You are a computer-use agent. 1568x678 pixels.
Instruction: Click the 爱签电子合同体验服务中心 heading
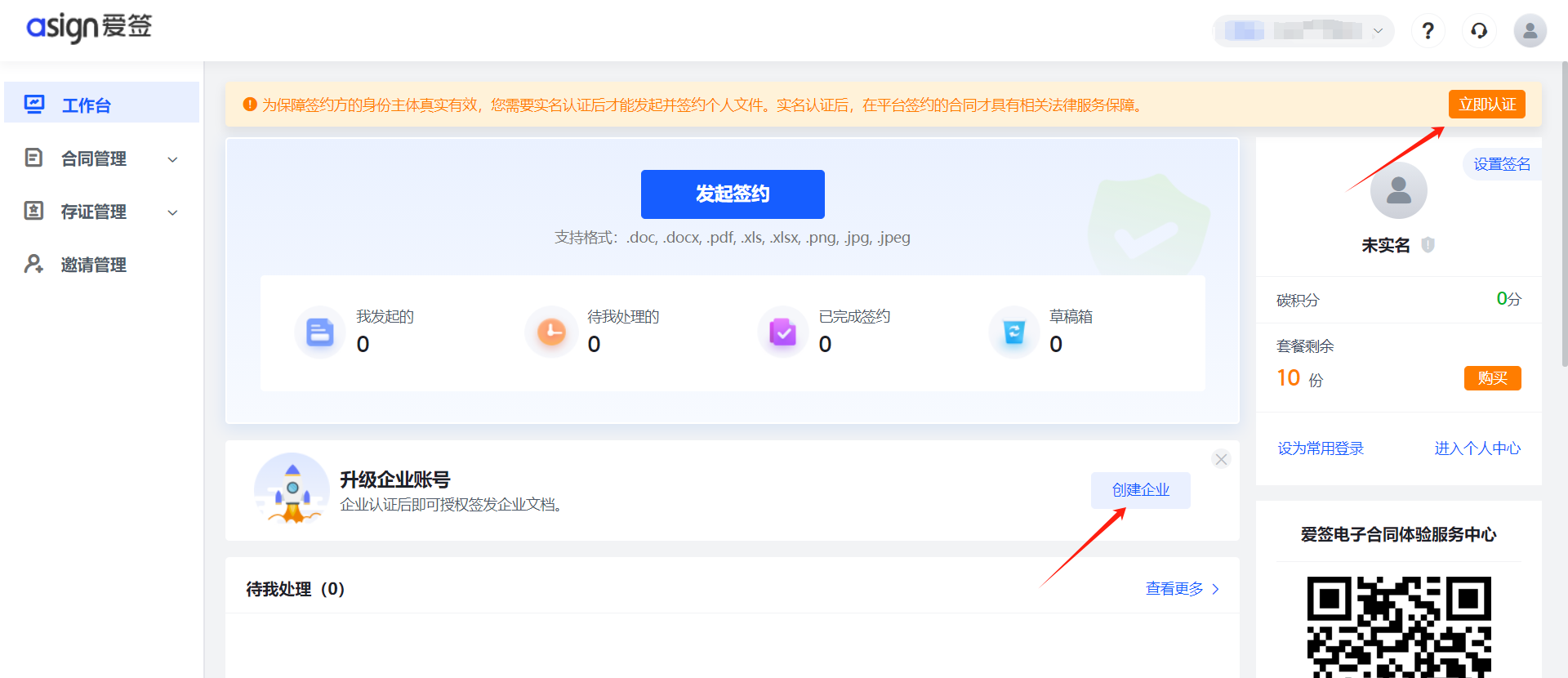point(1398,534)
